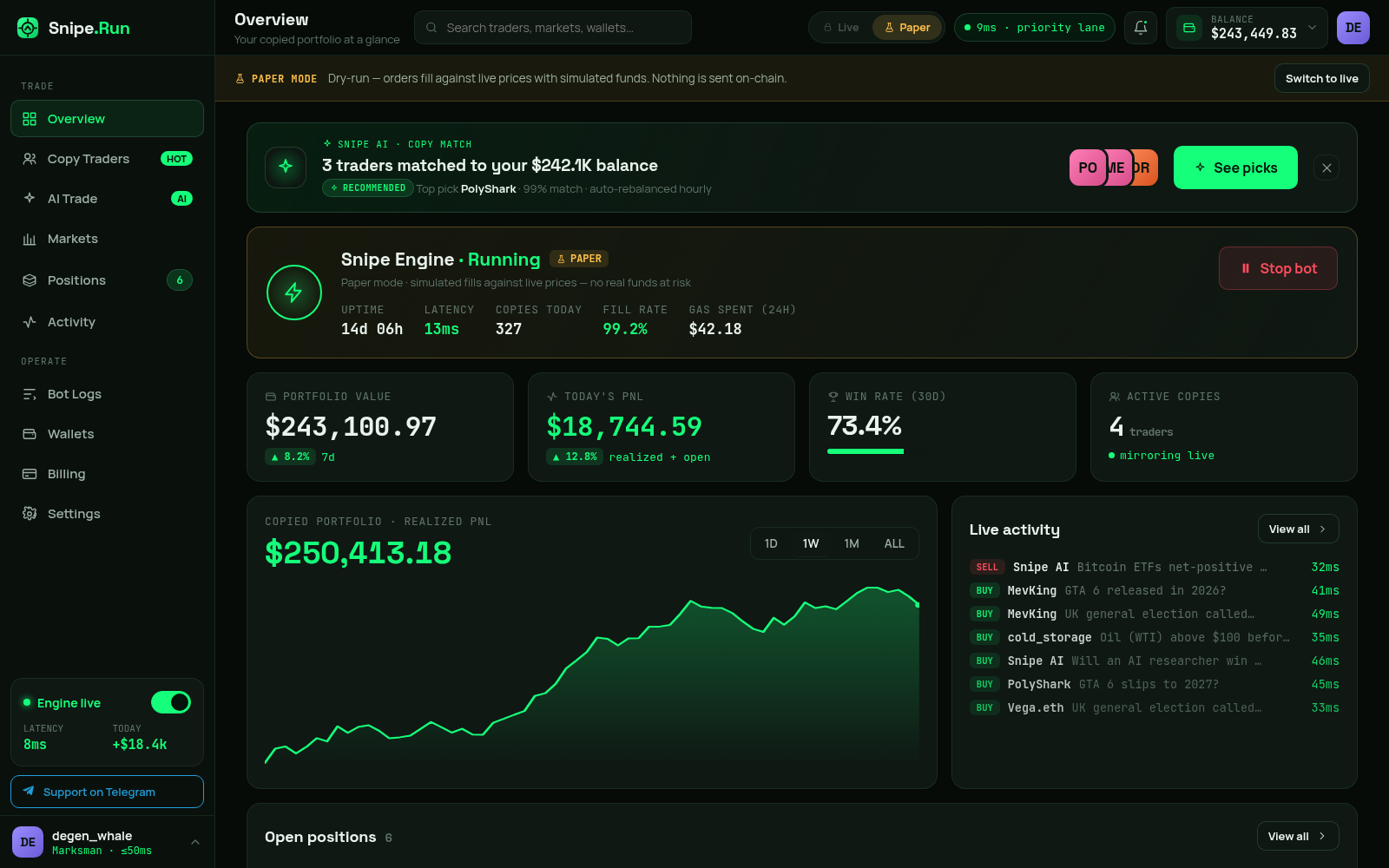Viewport: 1389px width, 868px height.
Task: View all live activity
Action: pyautogui.click(x=1298, y=529)
